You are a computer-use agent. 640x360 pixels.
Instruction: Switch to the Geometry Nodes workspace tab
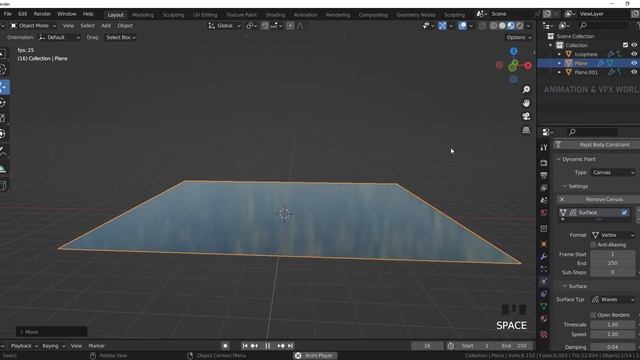[416, 15]
